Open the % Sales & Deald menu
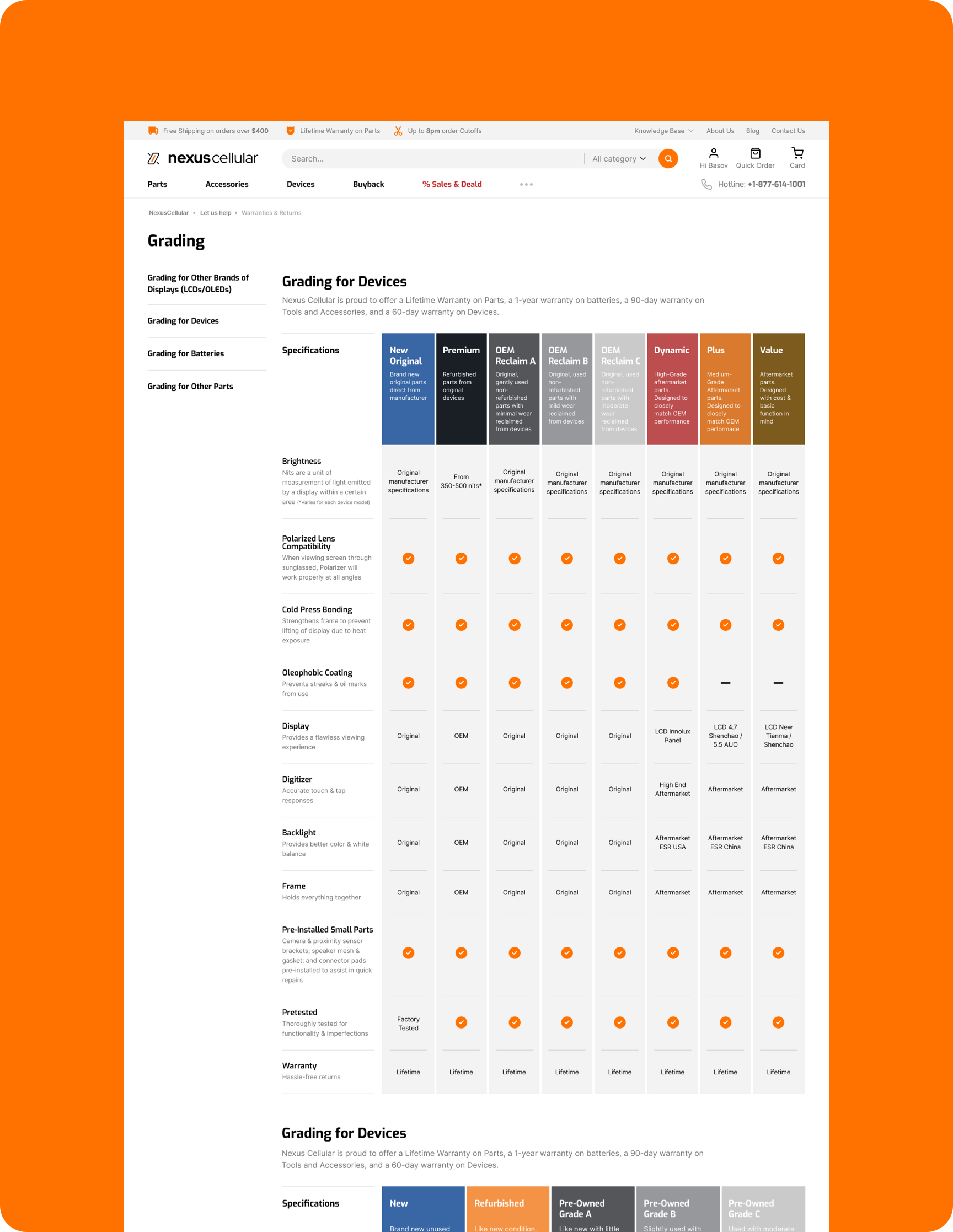 pyautogui.click(x=452, y=184)
